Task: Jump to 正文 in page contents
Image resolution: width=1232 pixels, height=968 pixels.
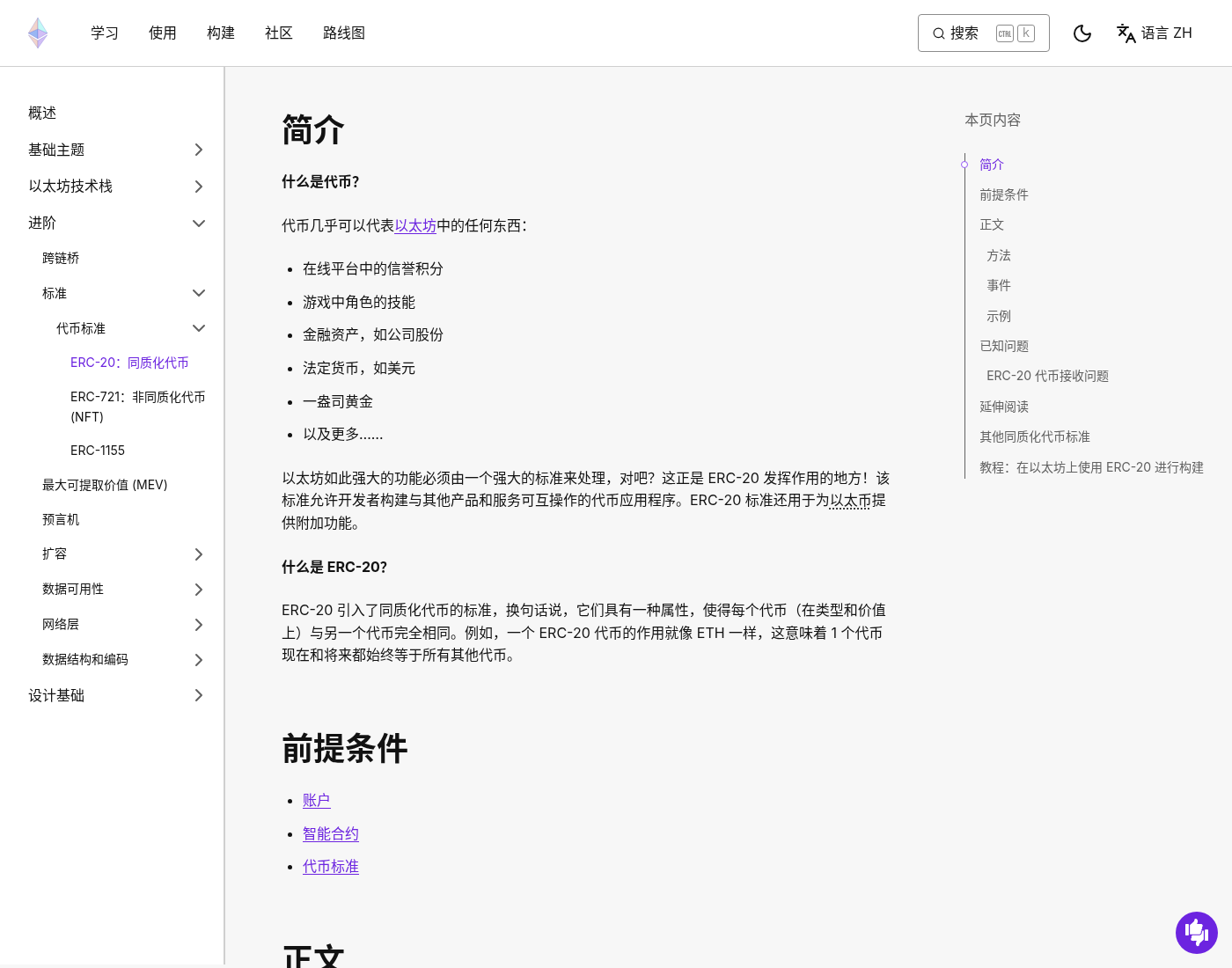Action: coord(992,224)
